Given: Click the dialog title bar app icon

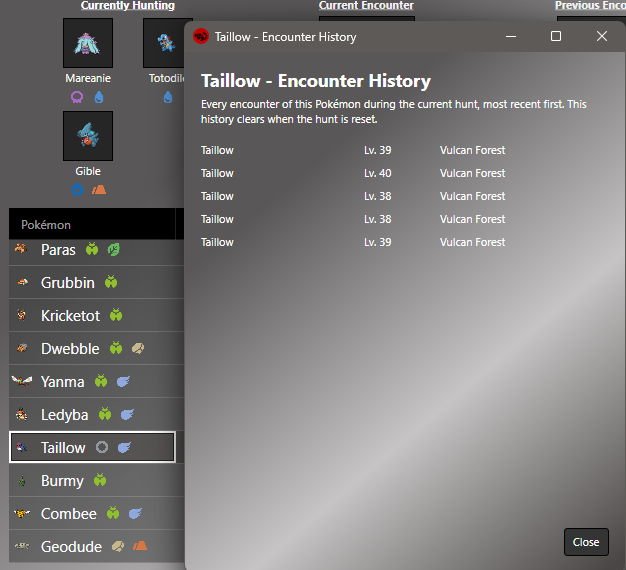Looking at the screenshot, I should tap(201, 36).
